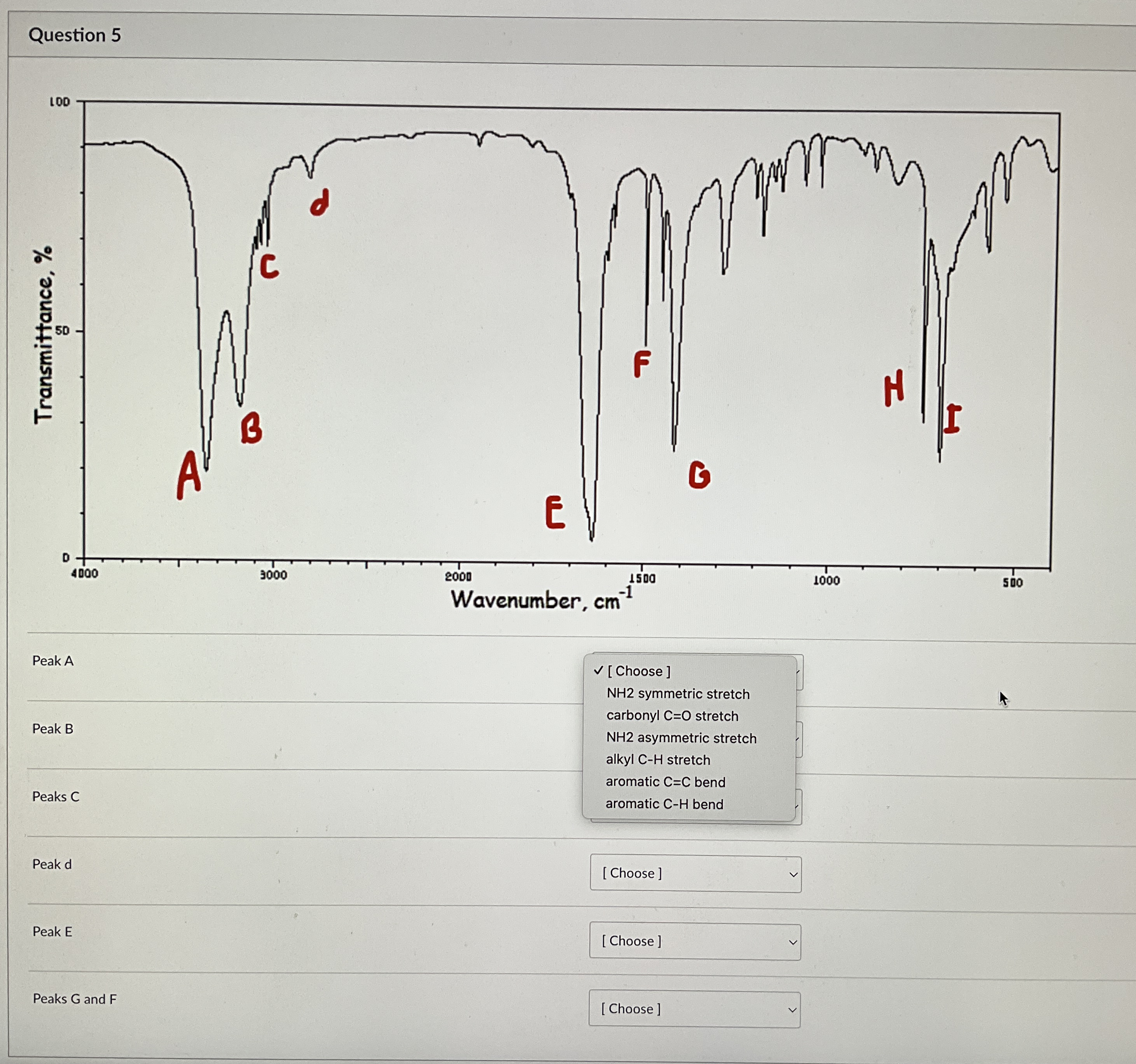
Task: Select 'alkyl C-H stretch' entry
Action: pyautogui.click(x=658, y=760)
